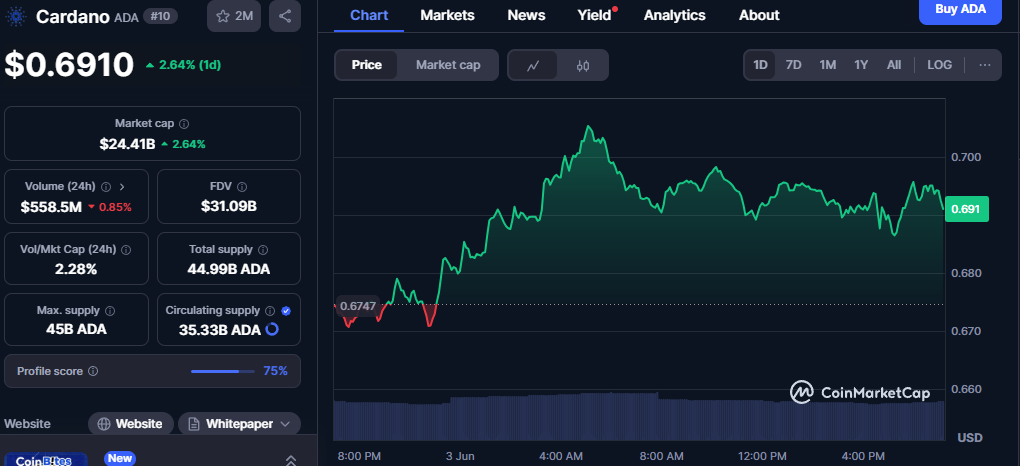Open the Website link button
This screenshot has width=1020, height=466.
pos(131,424)
